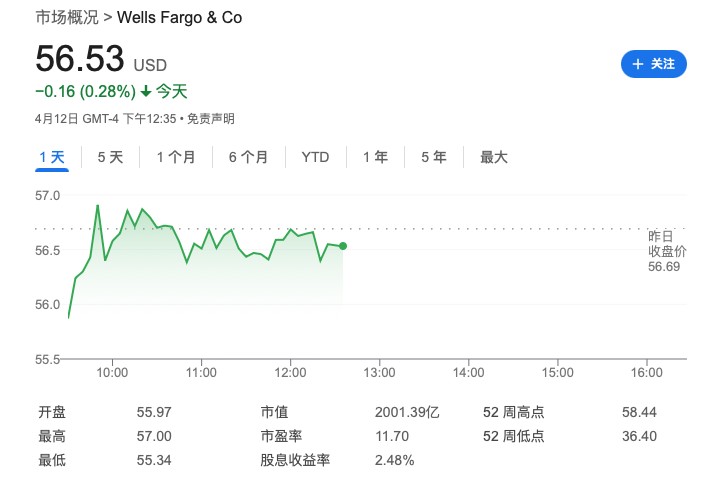Open the 免责声明 disclaimer link
Image resolution: width=713 pixels, height=478 pixels.
pyautogui.click(x=211, y=119)
